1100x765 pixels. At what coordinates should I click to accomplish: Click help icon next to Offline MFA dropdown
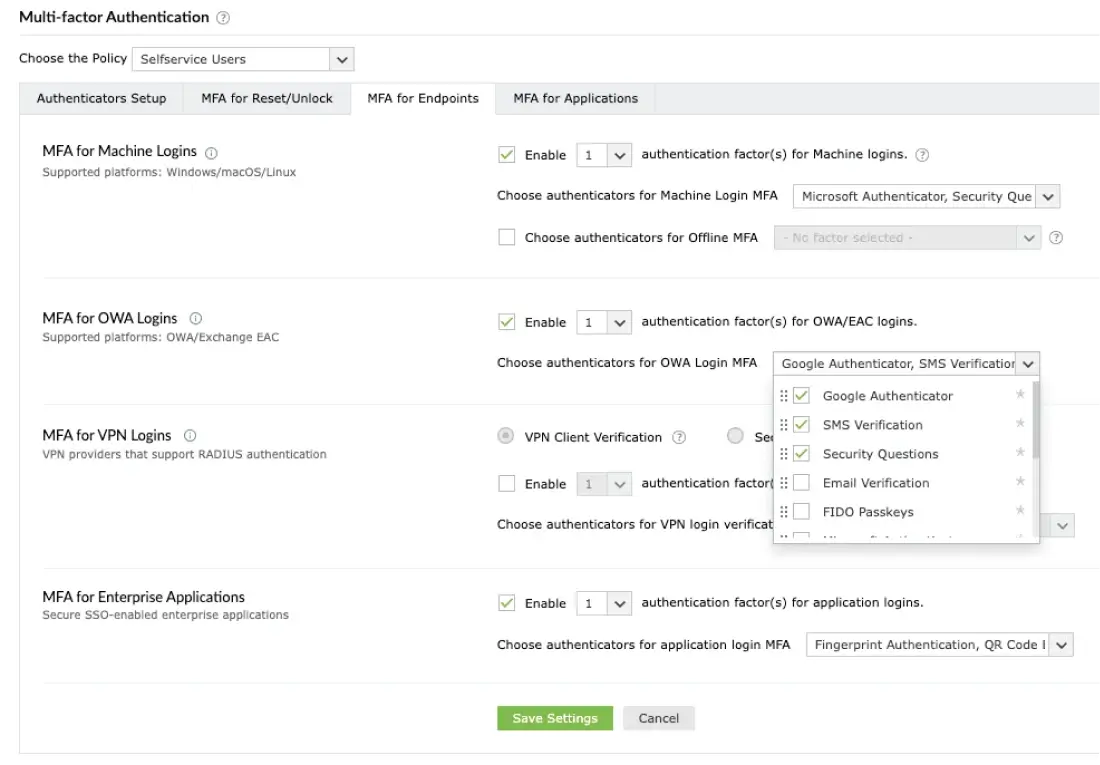1056,238
